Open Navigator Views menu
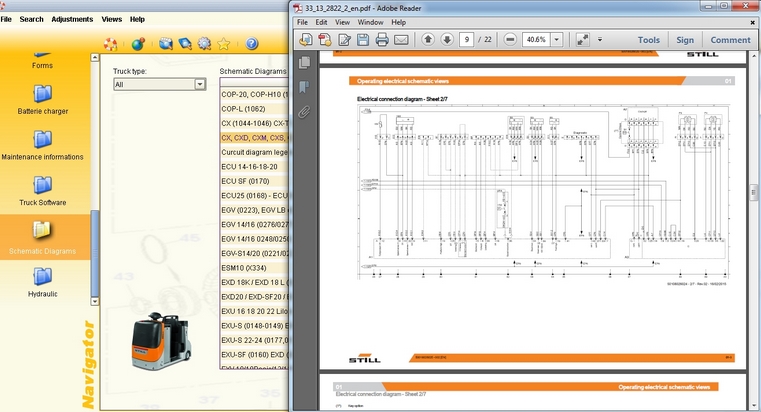Image resolution: width=761 pixels, height=412 pixels. point(112,19)
